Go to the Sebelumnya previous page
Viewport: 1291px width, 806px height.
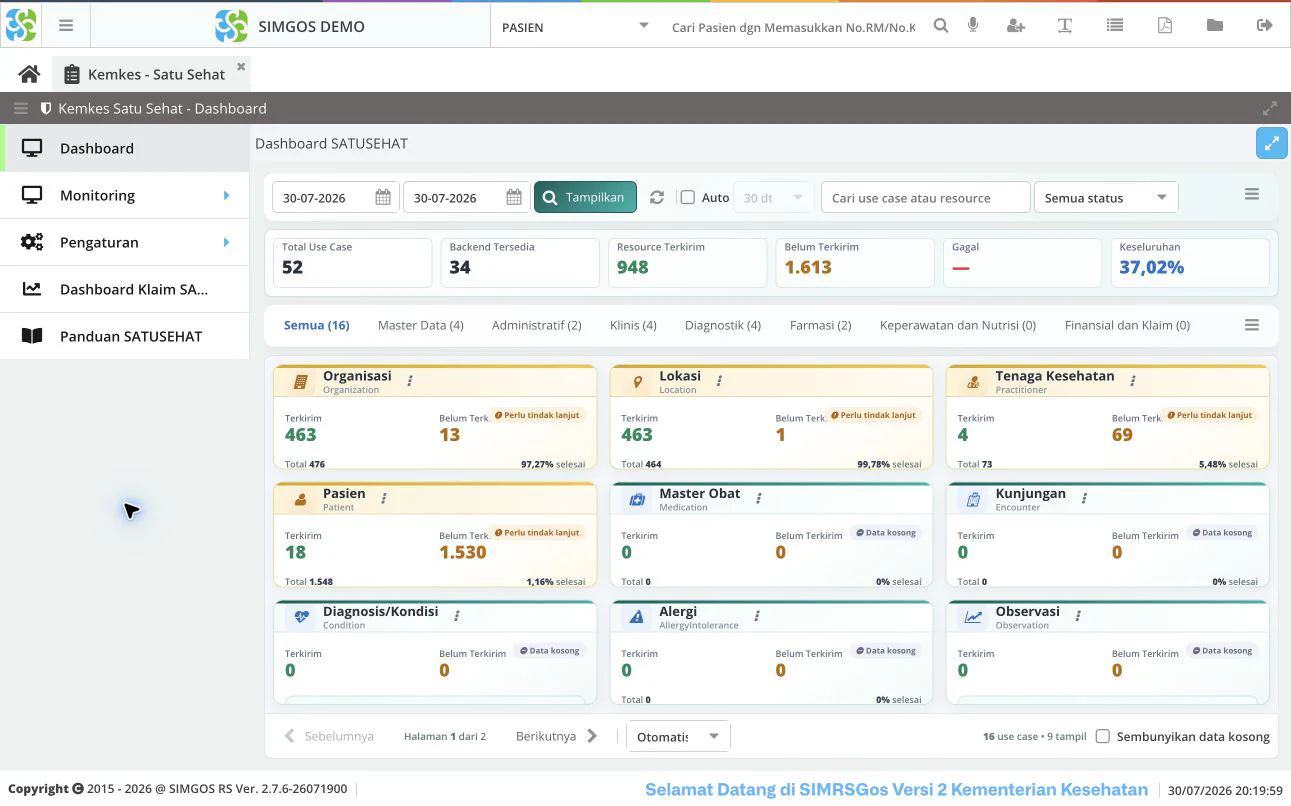[329, 736]
